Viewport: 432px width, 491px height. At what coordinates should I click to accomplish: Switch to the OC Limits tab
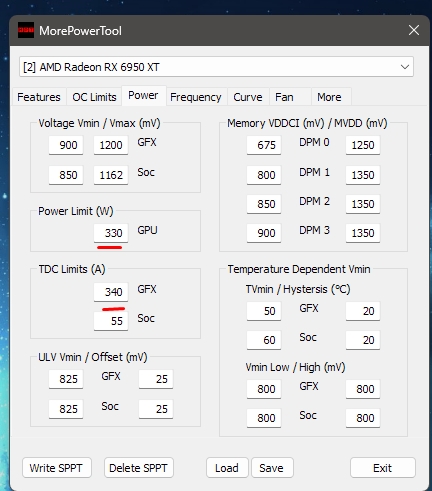click(94, 97)
